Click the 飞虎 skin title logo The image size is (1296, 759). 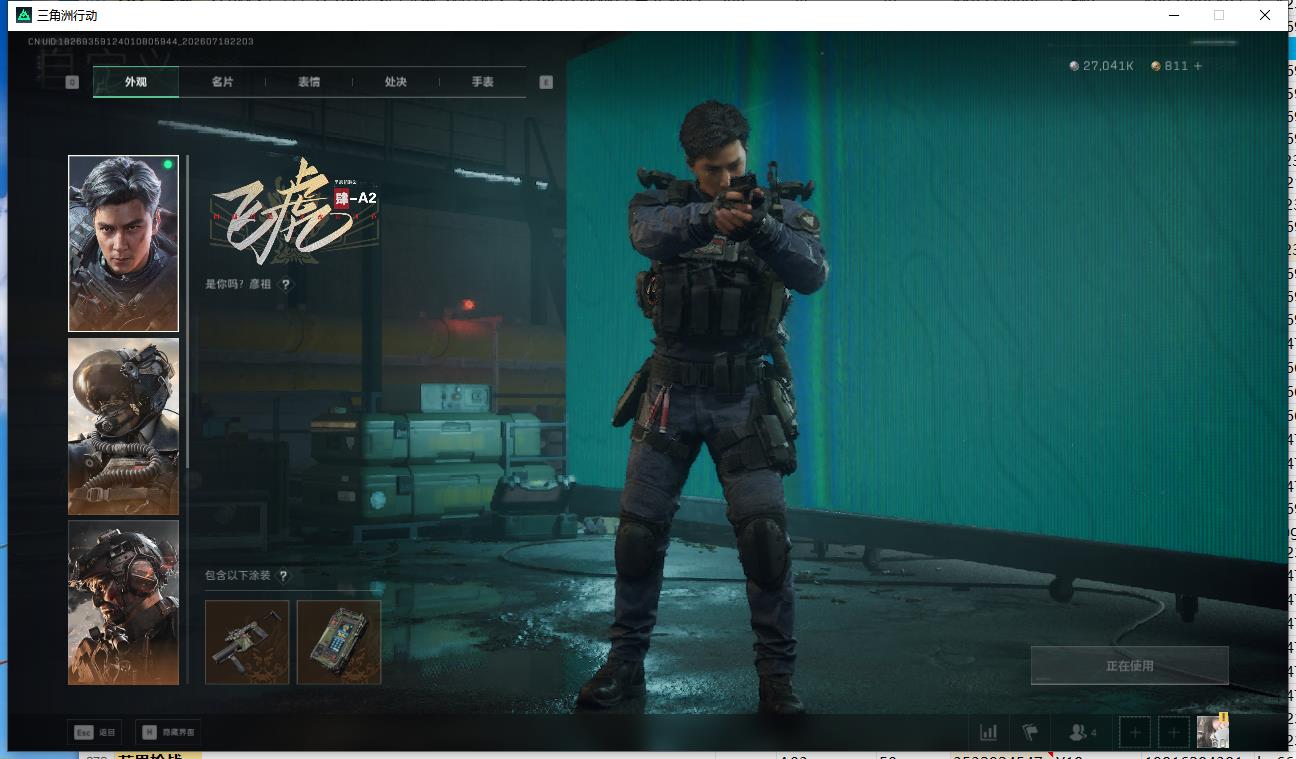coord(294,210)
